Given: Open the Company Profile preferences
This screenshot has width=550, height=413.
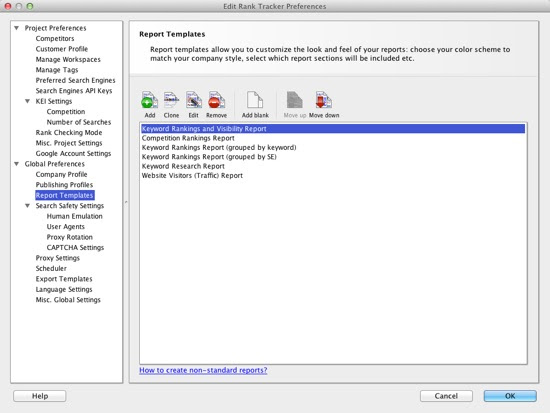Looking at the screenshot, I should coord(61,174).
